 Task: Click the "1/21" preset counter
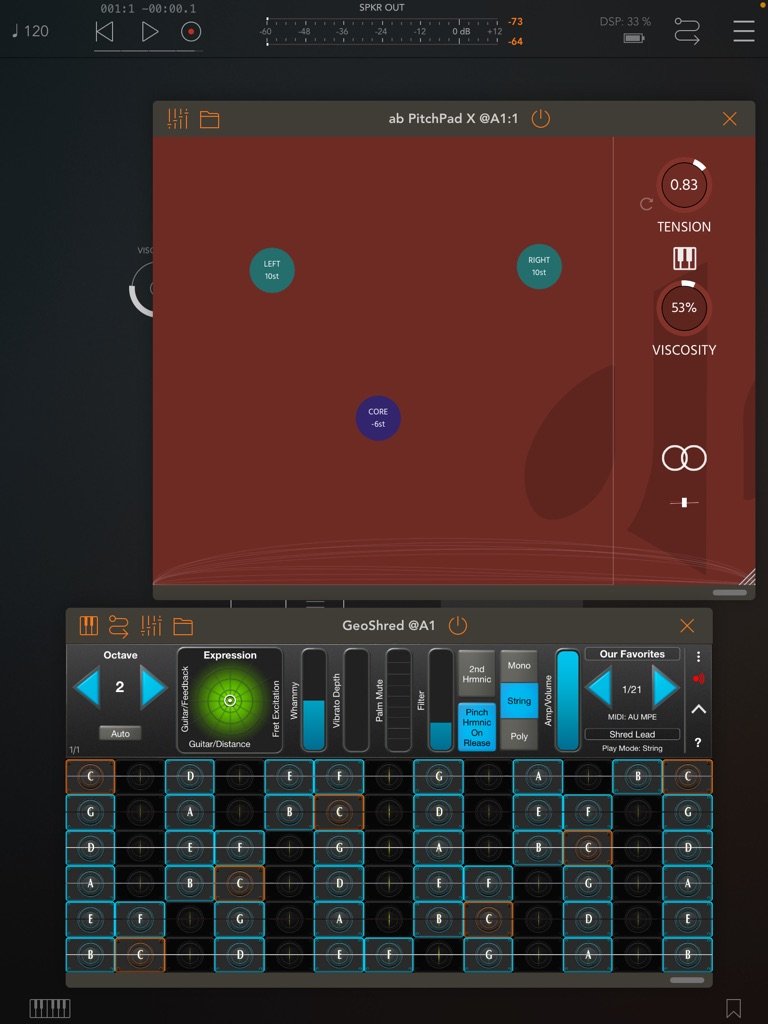[632, 689]
